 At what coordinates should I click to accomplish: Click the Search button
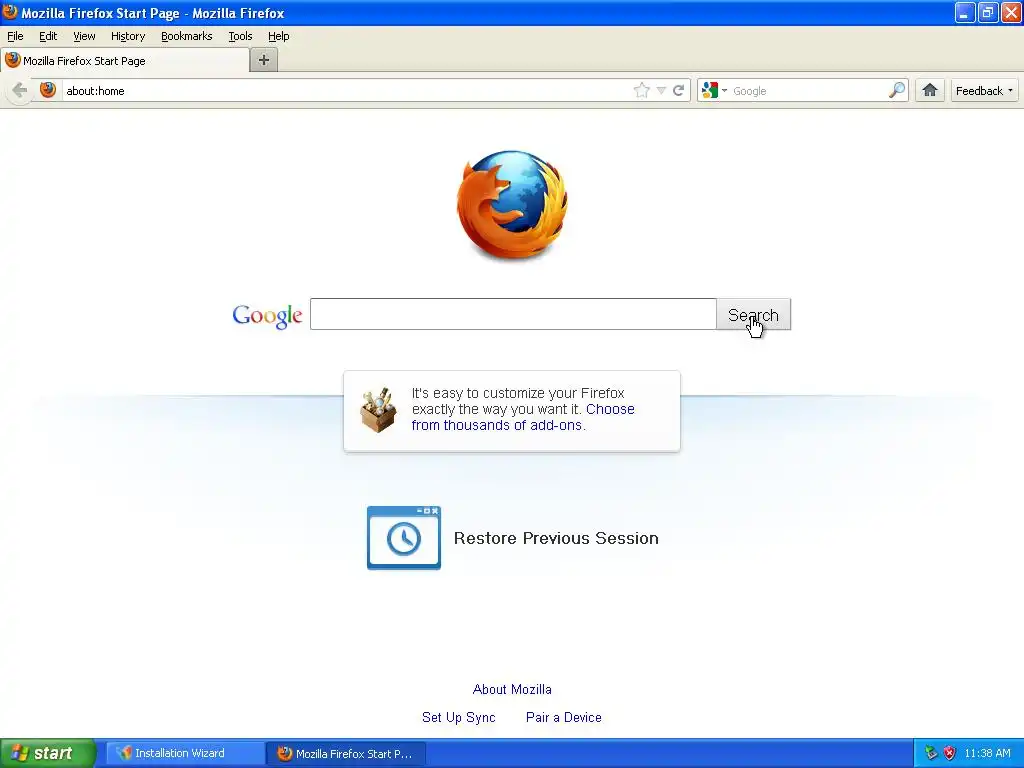coord(754,314)
